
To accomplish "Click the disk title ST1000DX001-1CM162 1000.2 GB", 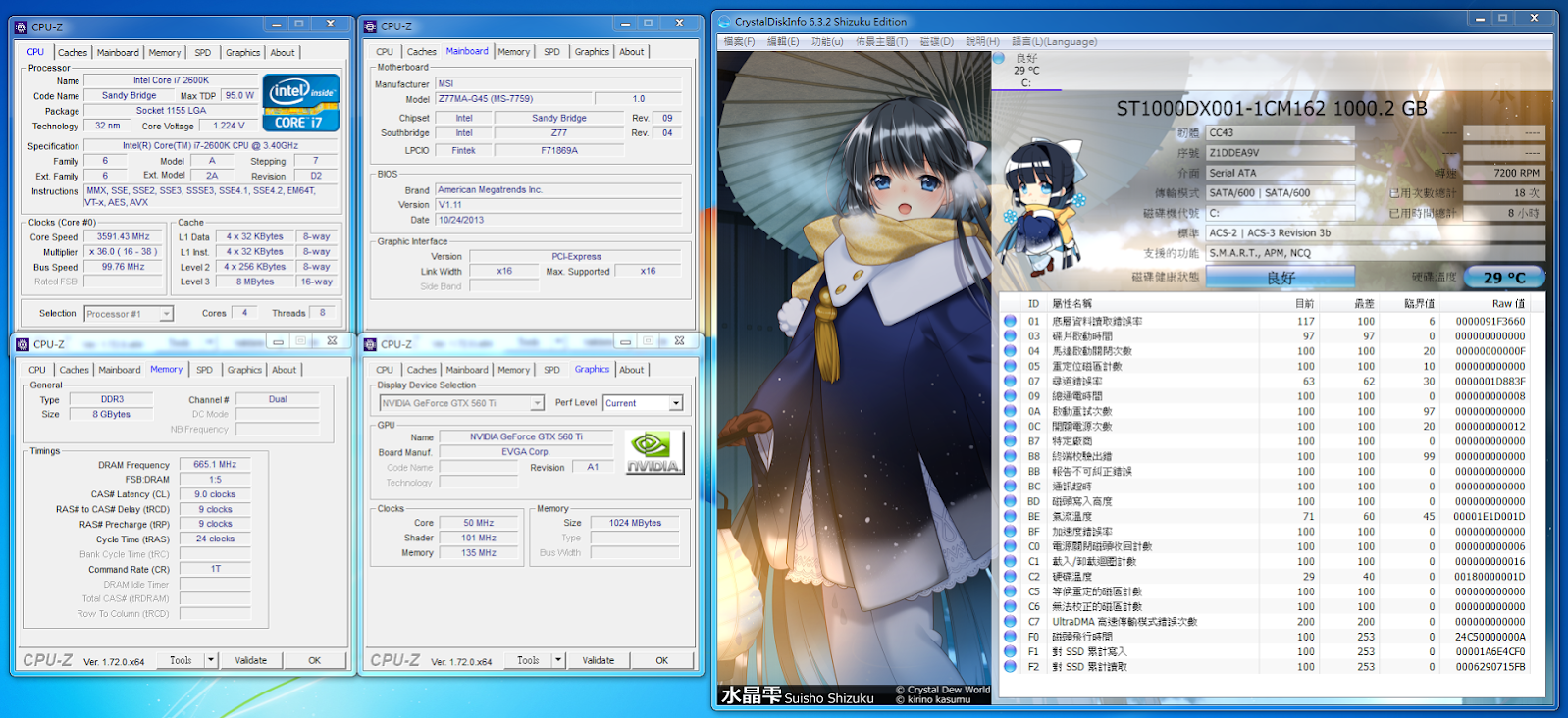I will pos(1272,109).
